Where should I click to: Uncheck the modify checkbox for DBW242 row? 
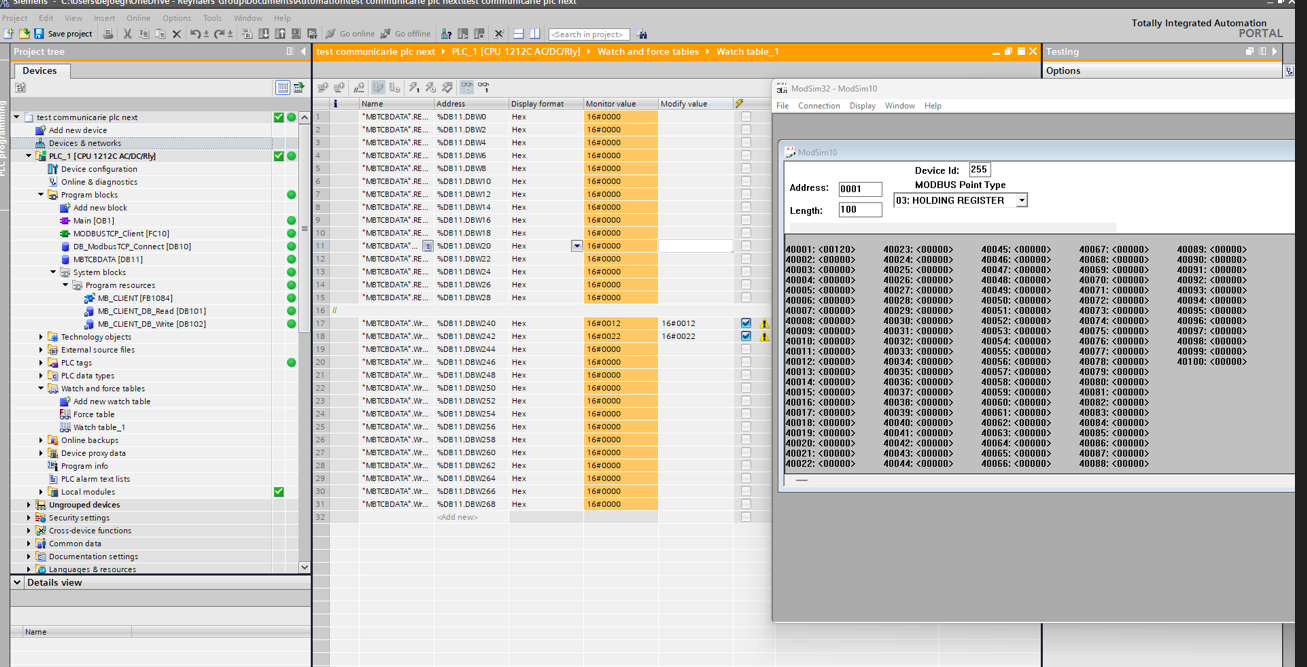[746, 336]
